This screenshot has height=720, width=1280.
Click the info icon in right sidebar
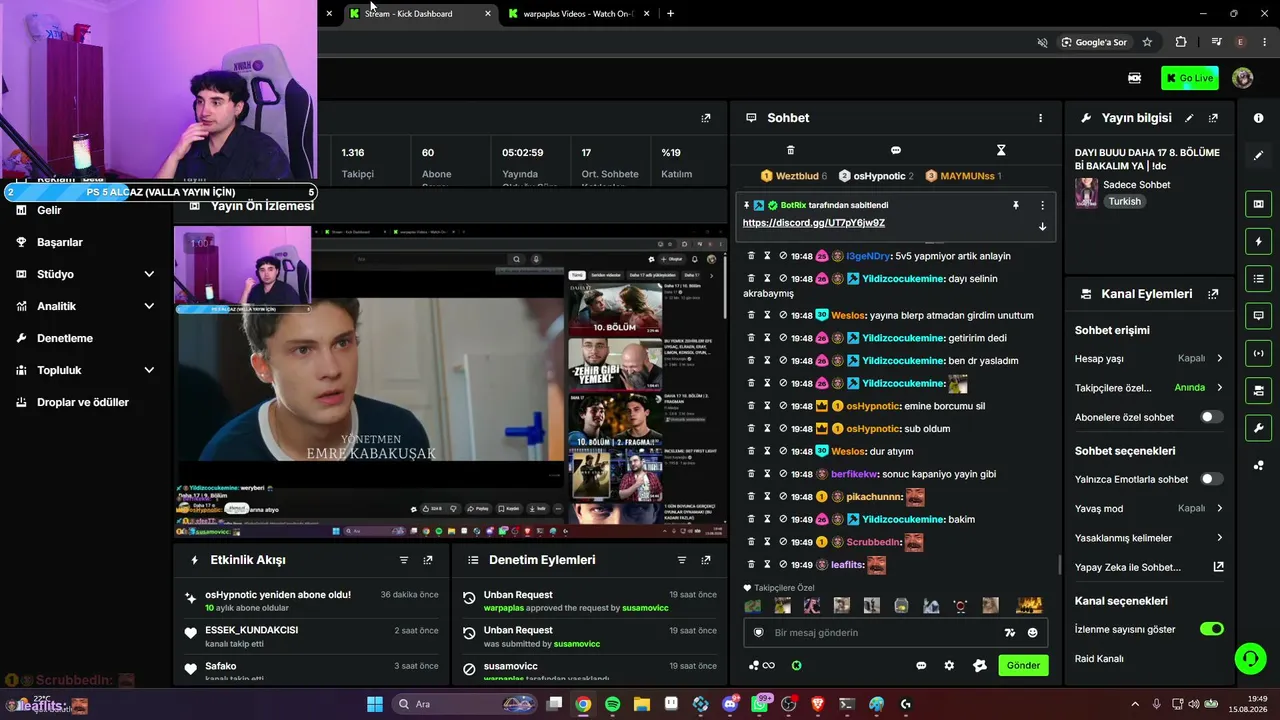coord(1258,118)
